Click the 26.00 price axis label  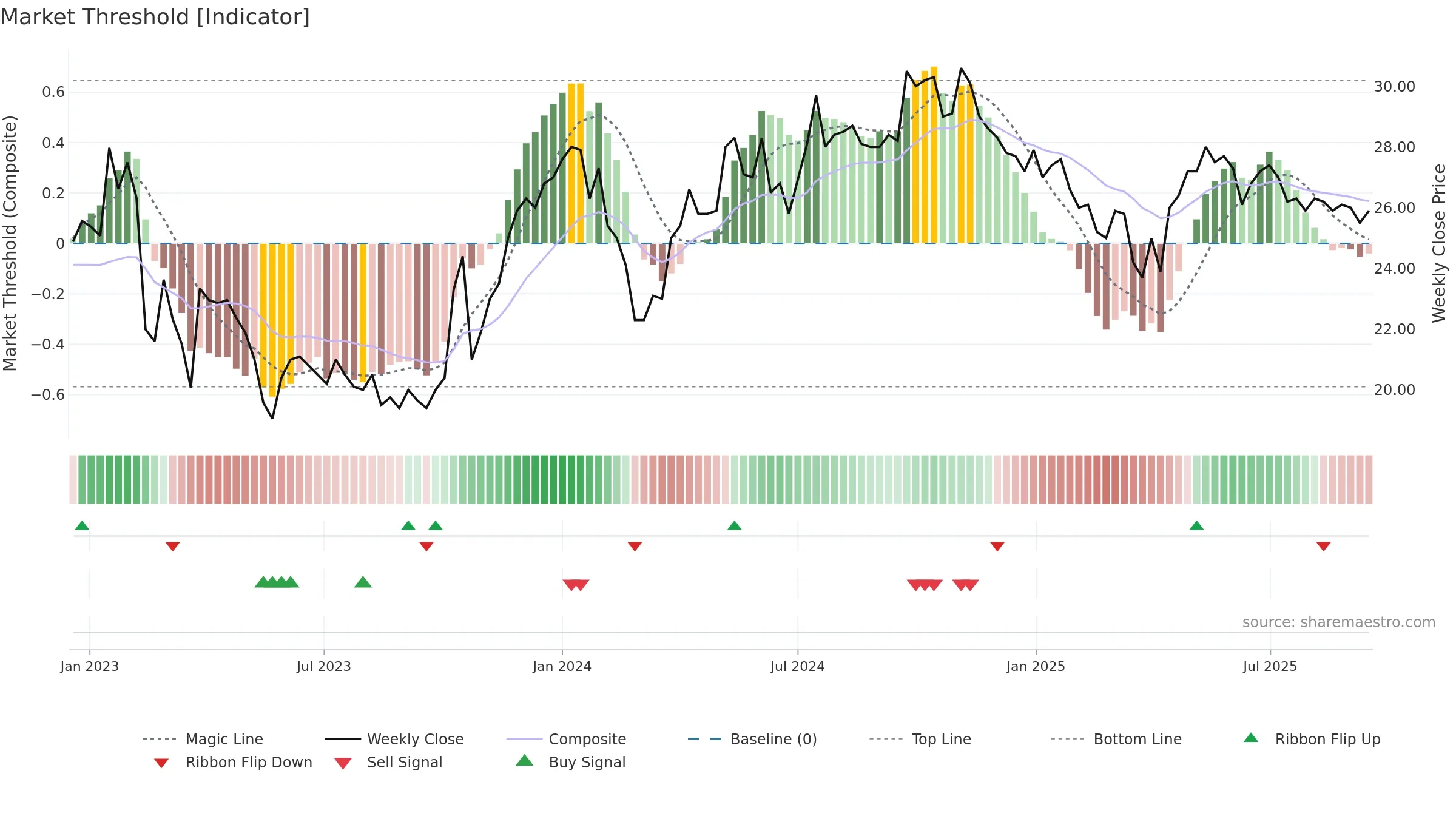(1395, 208)
